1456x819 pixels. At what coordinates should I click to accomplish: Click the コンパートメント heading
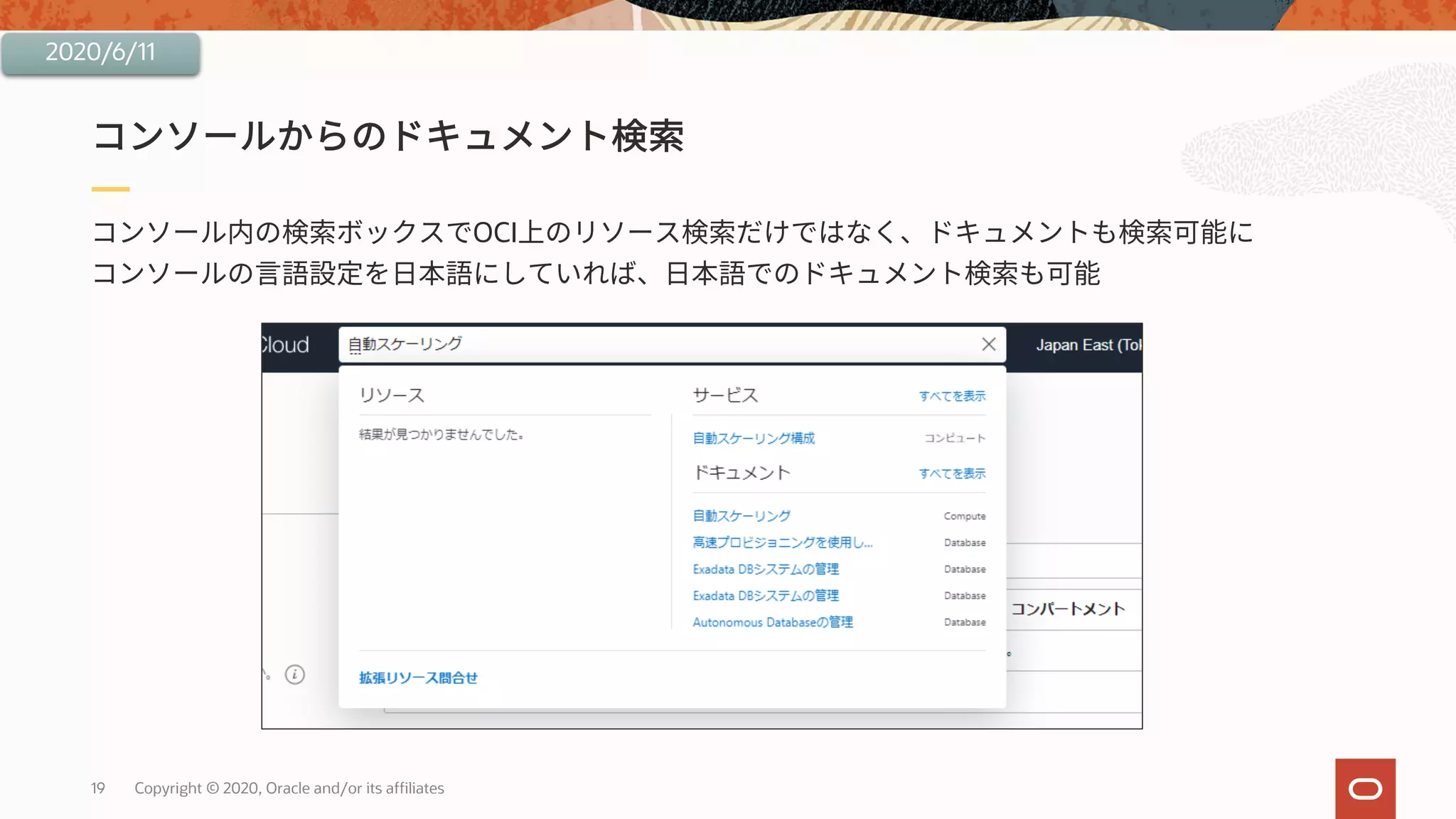(x=1068, y=609)
